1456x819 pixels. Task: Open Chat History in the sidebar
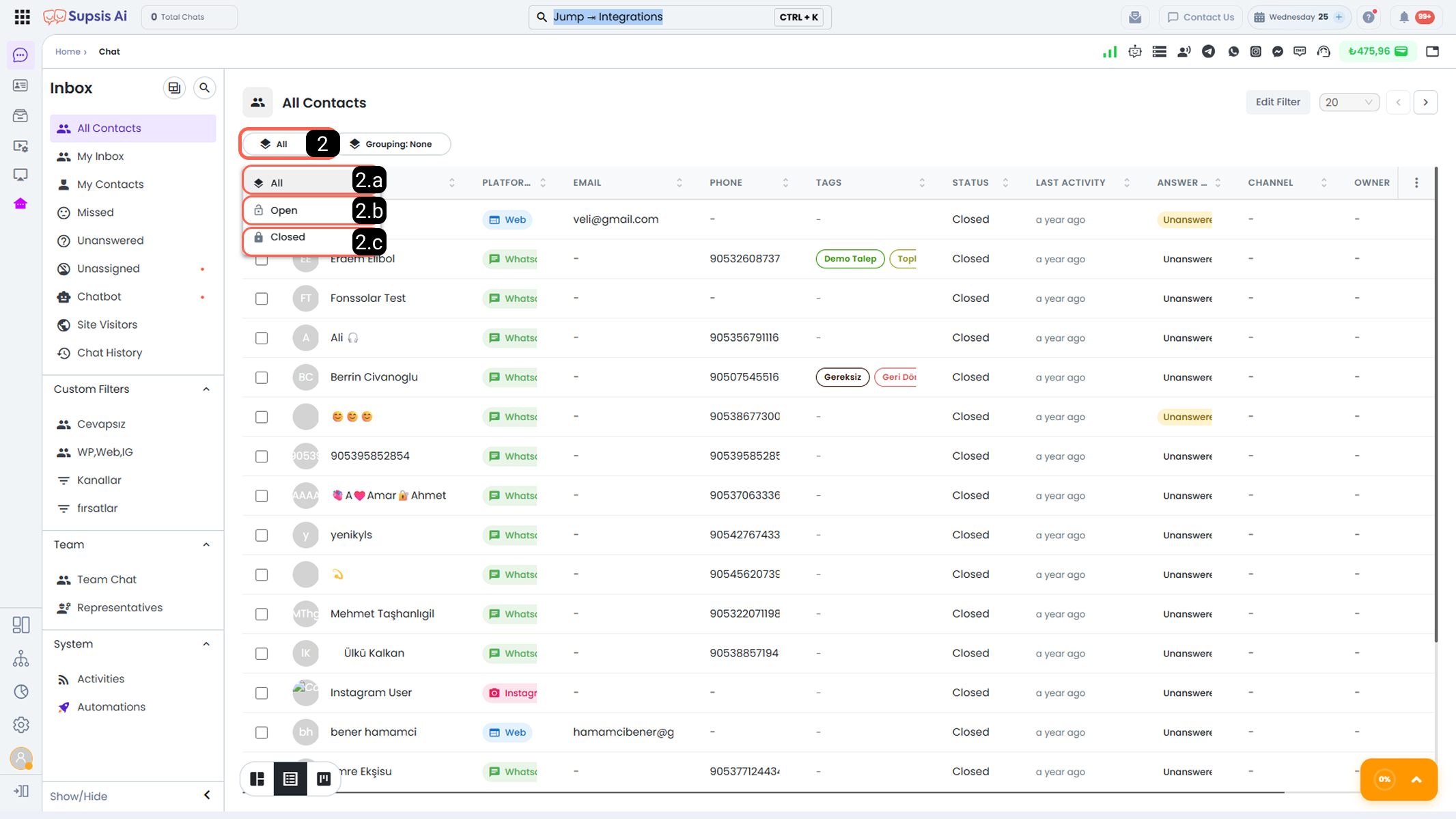(x=133, y=352)
